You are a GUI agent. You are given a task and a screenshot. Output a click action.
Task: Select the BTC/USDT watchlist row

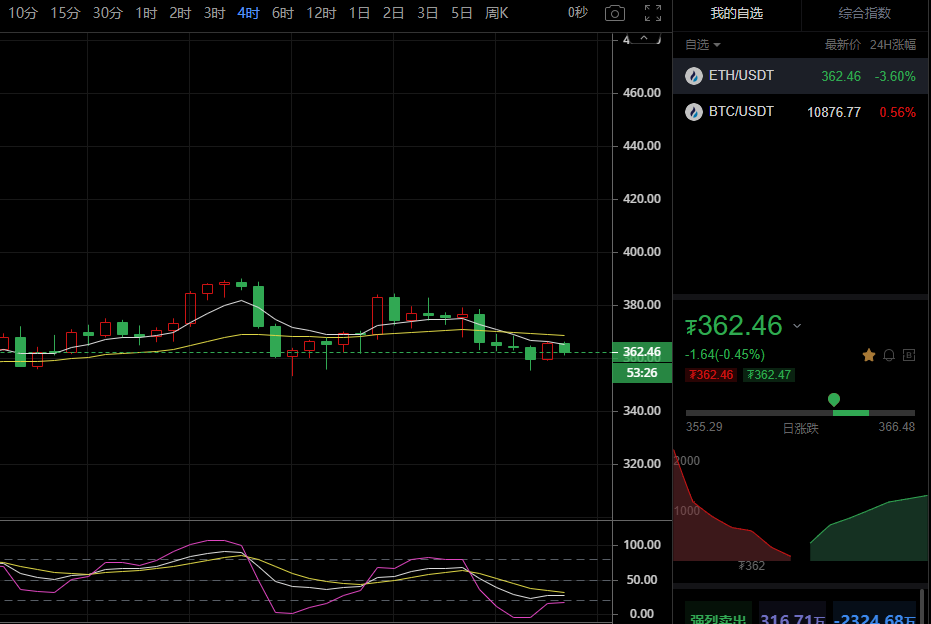point(800,112)
